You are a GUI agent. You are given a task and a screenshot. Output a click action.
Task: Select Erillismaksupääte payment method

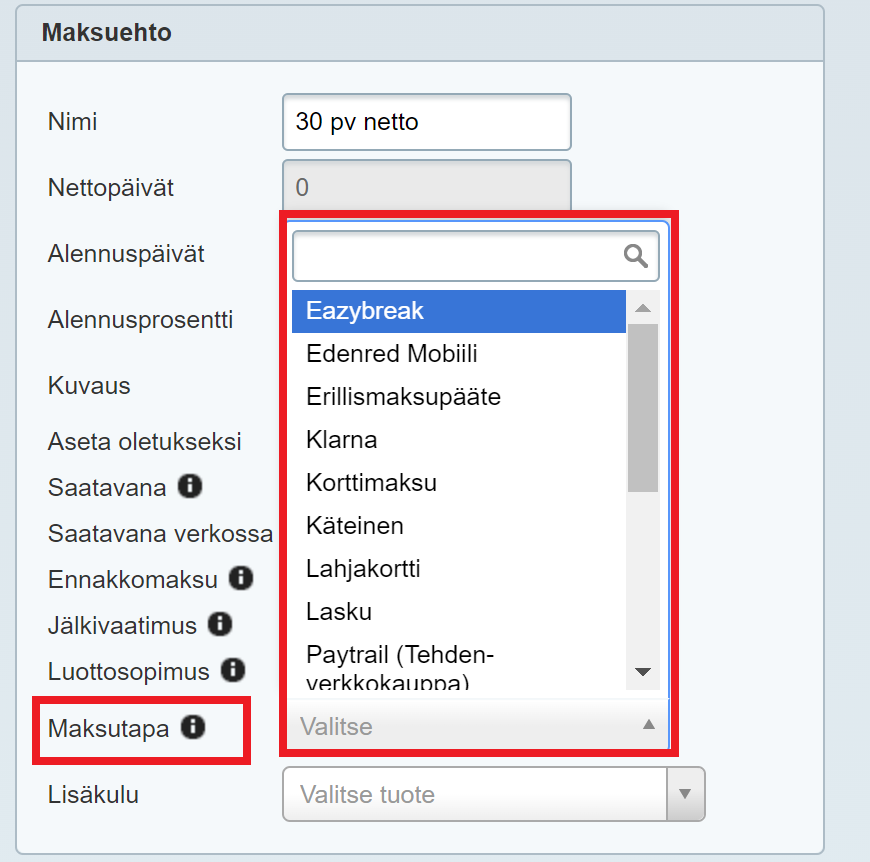459,397
